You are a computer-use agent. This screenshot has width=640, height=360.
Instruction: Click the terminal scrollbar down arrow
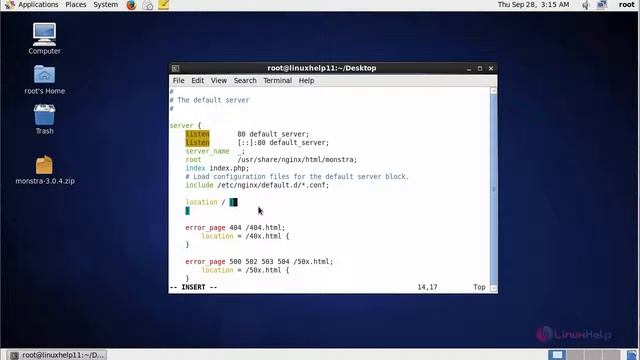pyautogui.click(x=493, y=288)
